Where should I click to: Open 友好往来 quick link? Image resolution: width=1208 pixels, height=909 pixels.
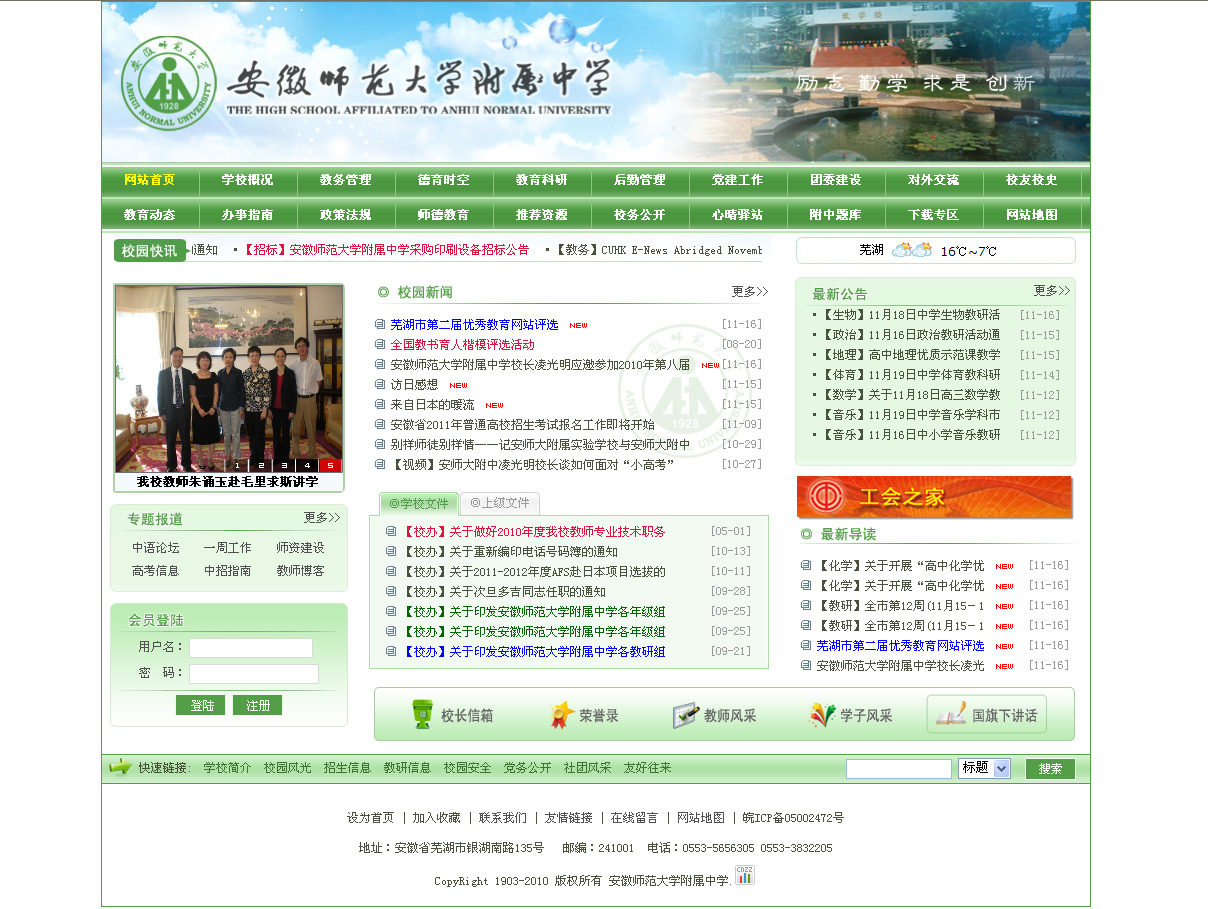coord(647,768)
